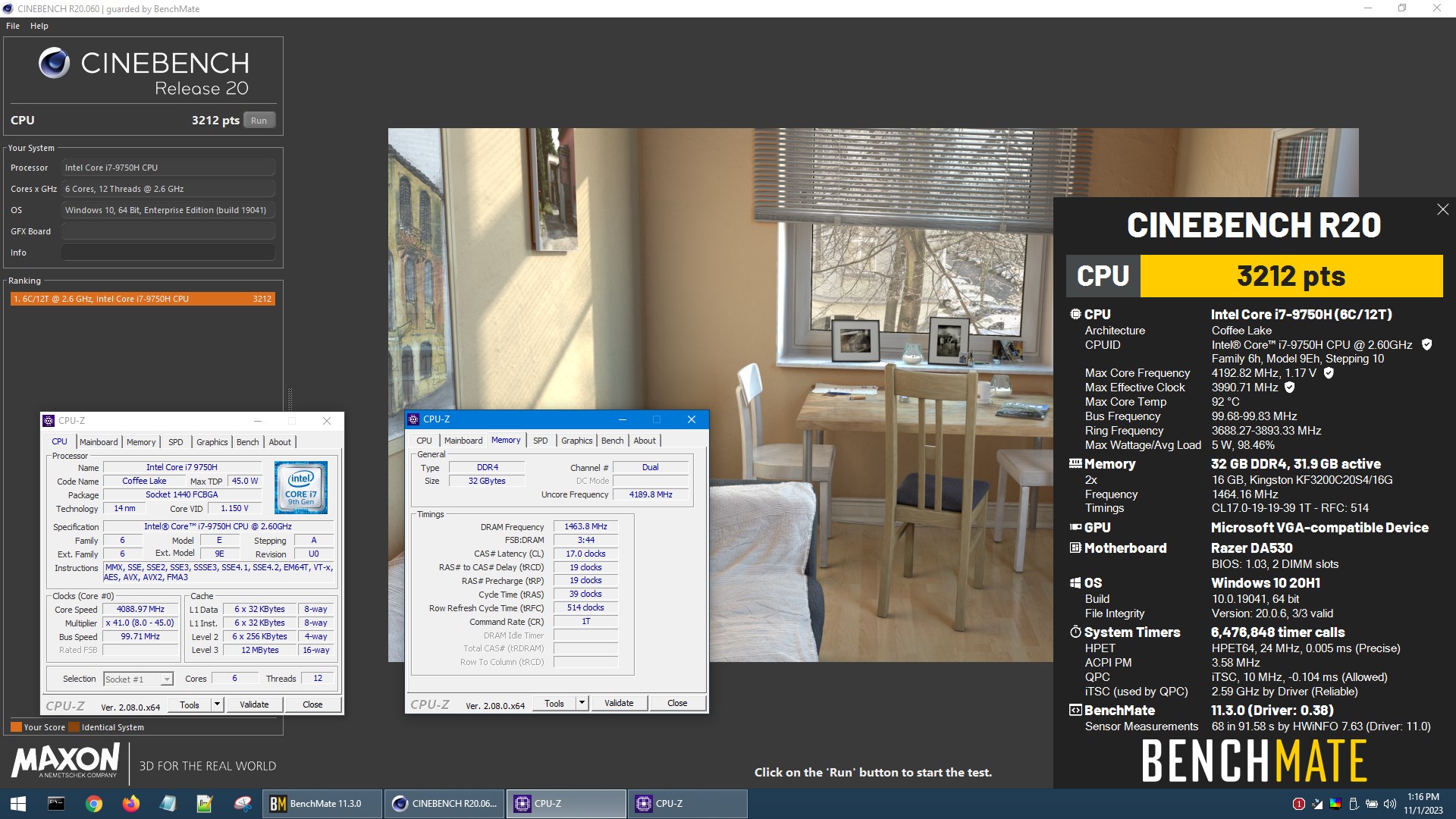
Task: Open the Bench tab in left CPU-Z window
Action: click(x=248, y=442)
